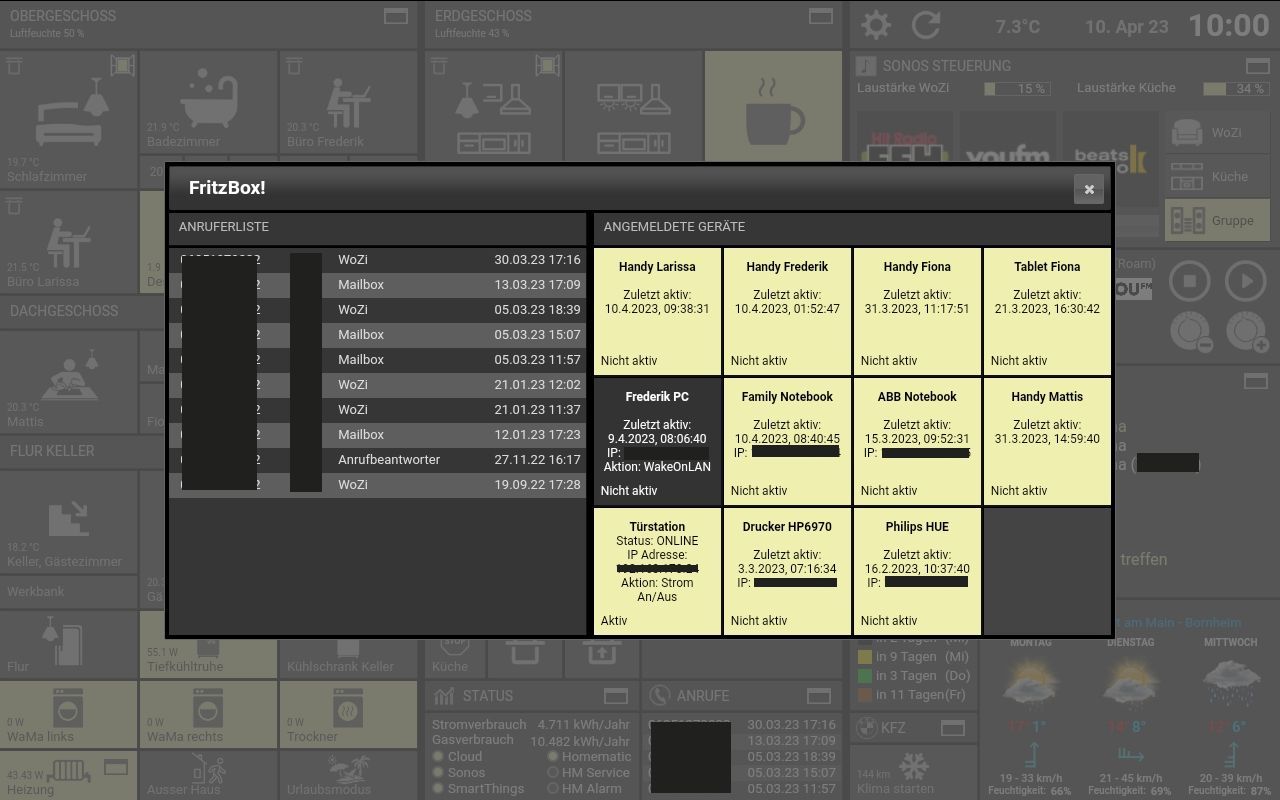Open Mittwoch weather forecast icon
The height and width of the screenshot is (800, 1280).
1230,684
